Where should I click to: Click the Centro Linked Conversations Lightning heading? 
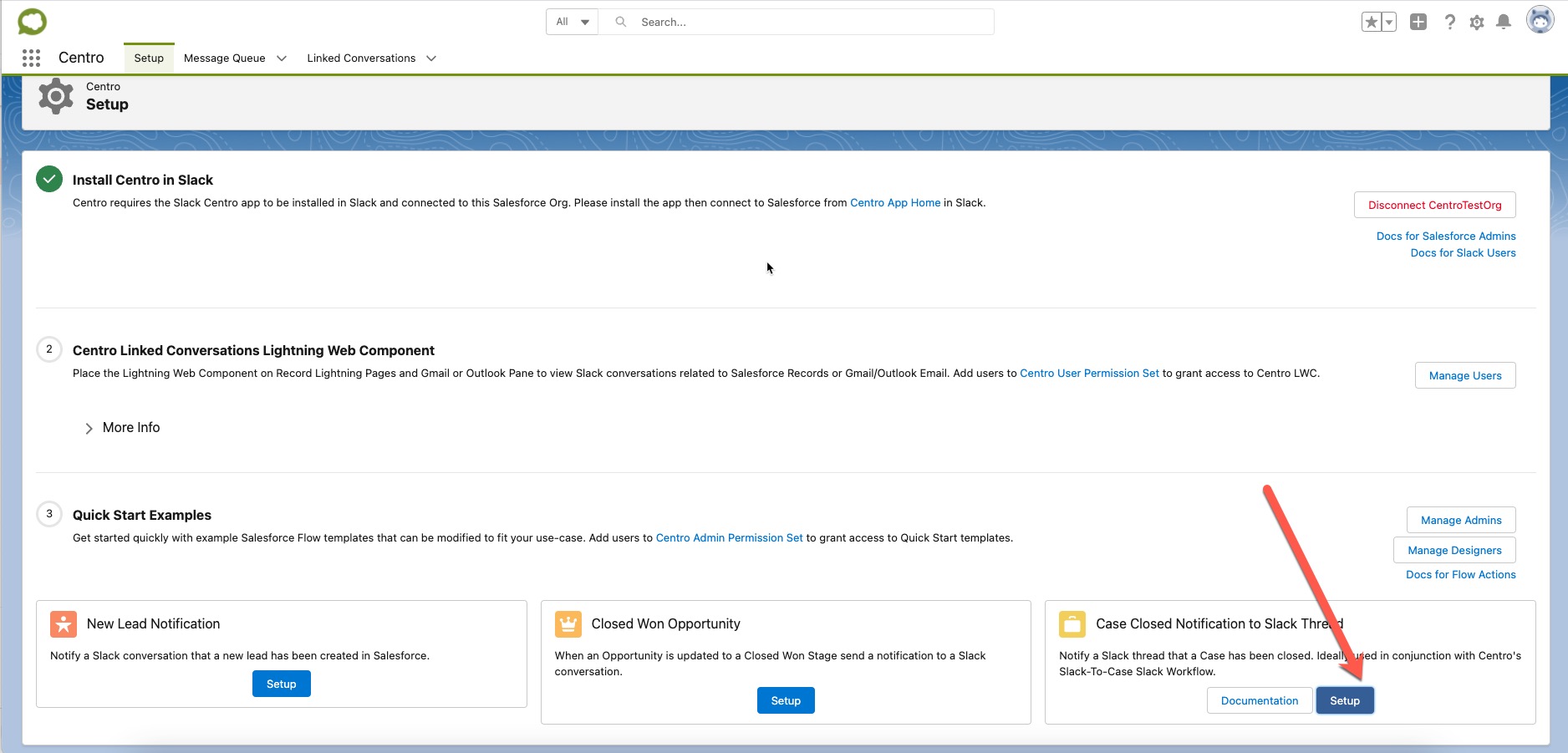(253, 351)
